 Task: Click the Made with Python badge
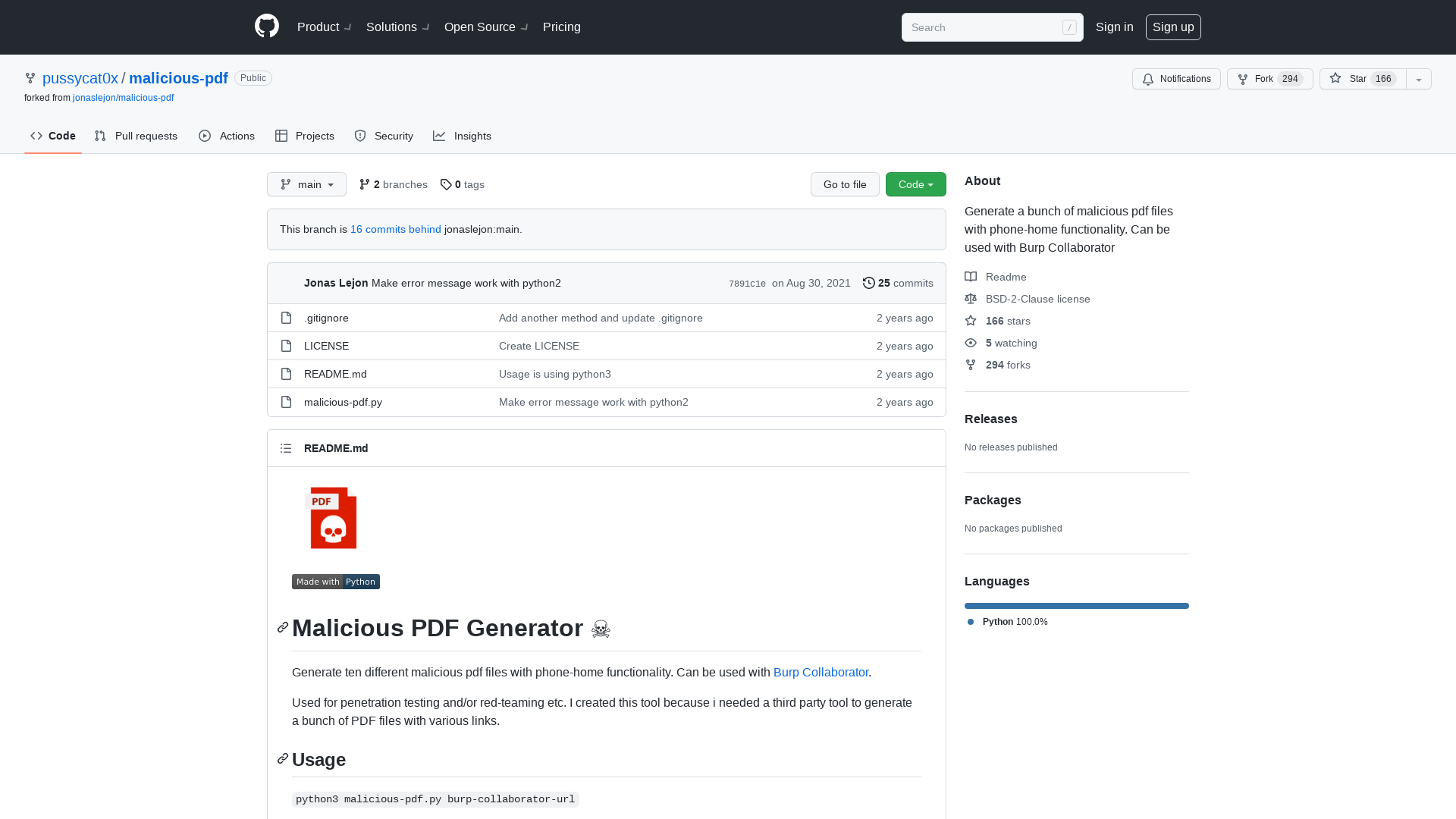tap(336, 582)
